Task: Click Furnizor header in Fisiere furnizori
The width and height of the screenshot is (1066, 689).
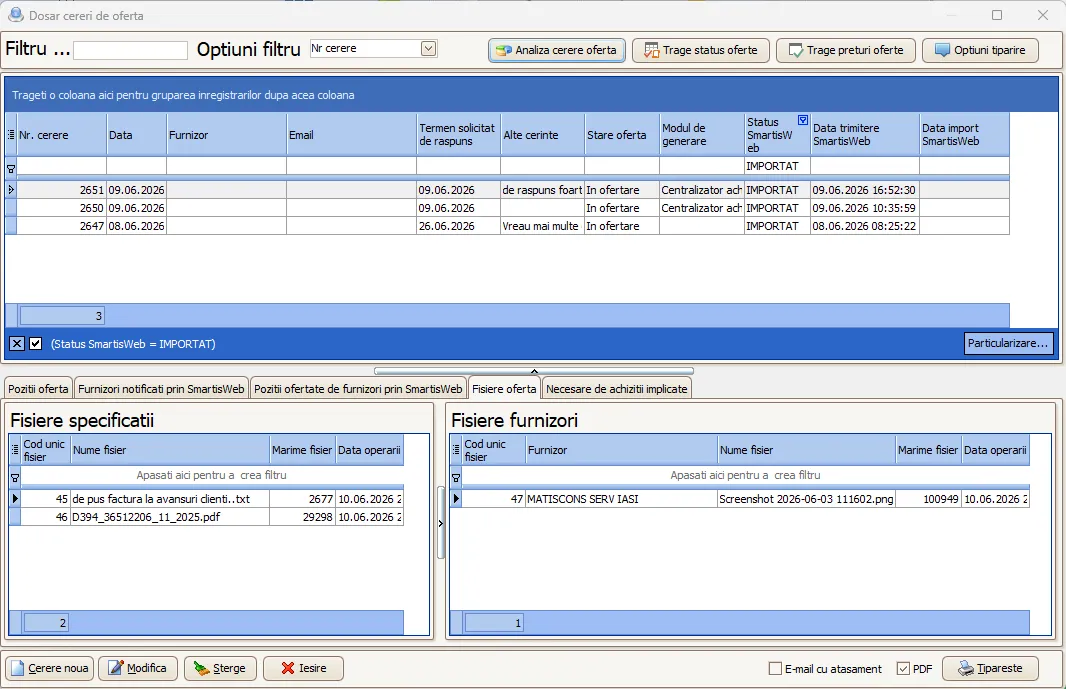Action: pyautogui.click(x=621, y=450)
